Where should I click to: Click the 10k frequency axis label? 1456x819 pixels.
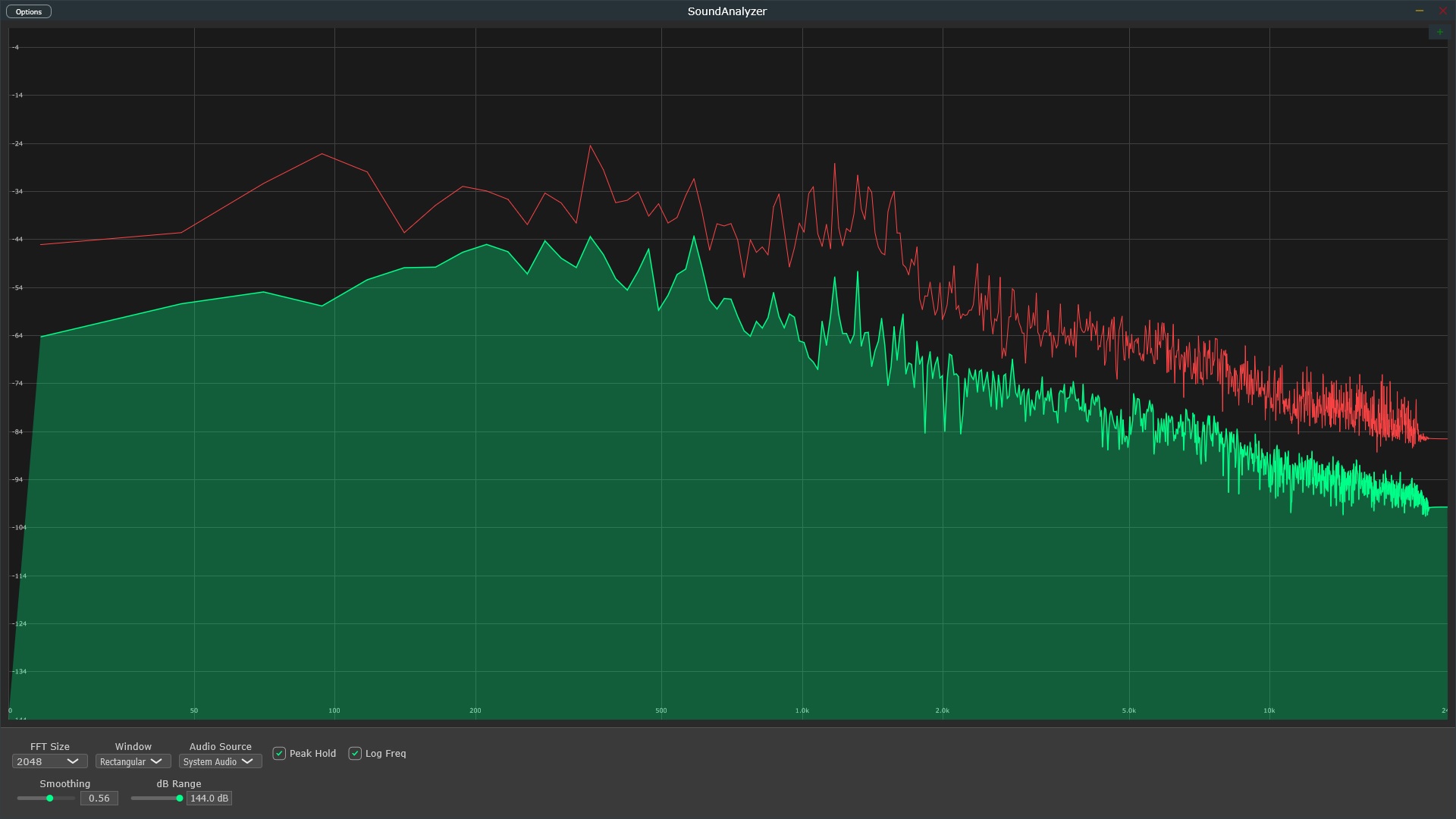pos(1269,711)
